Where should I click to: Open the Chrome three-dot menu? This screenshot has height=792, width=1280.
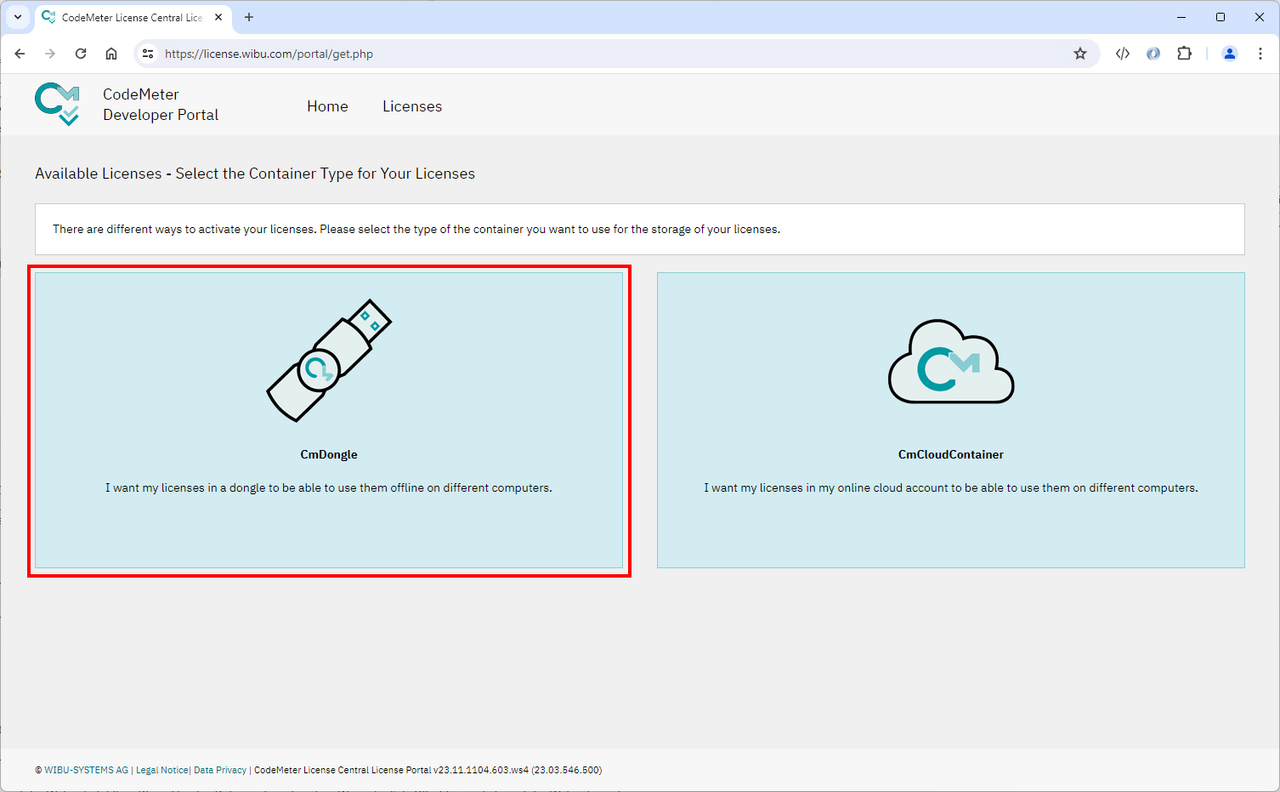click(1261, 54)
